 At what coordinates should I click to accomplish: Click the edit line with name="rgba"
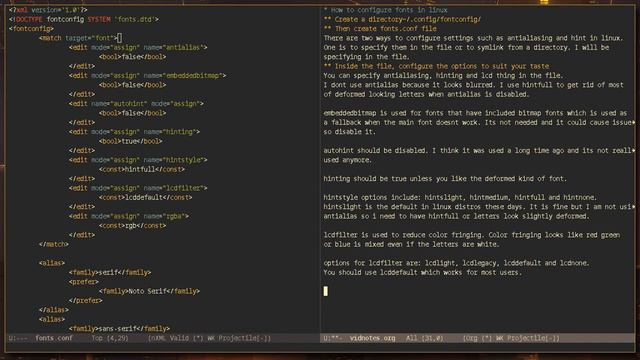129,216
